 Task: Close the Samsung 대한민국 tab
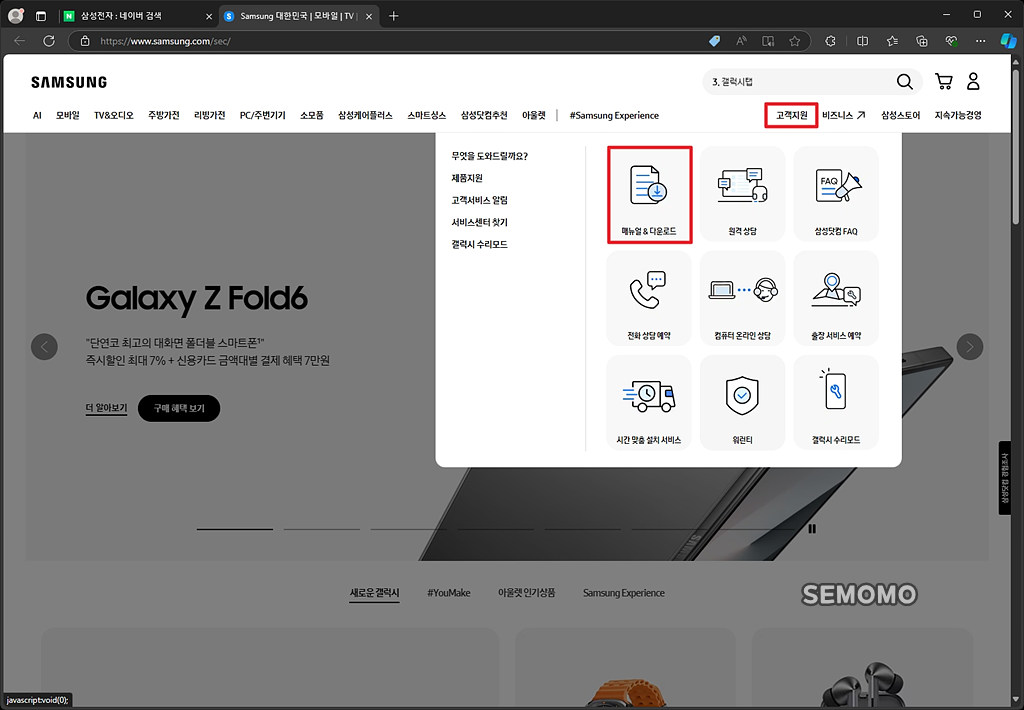point(369,16)
